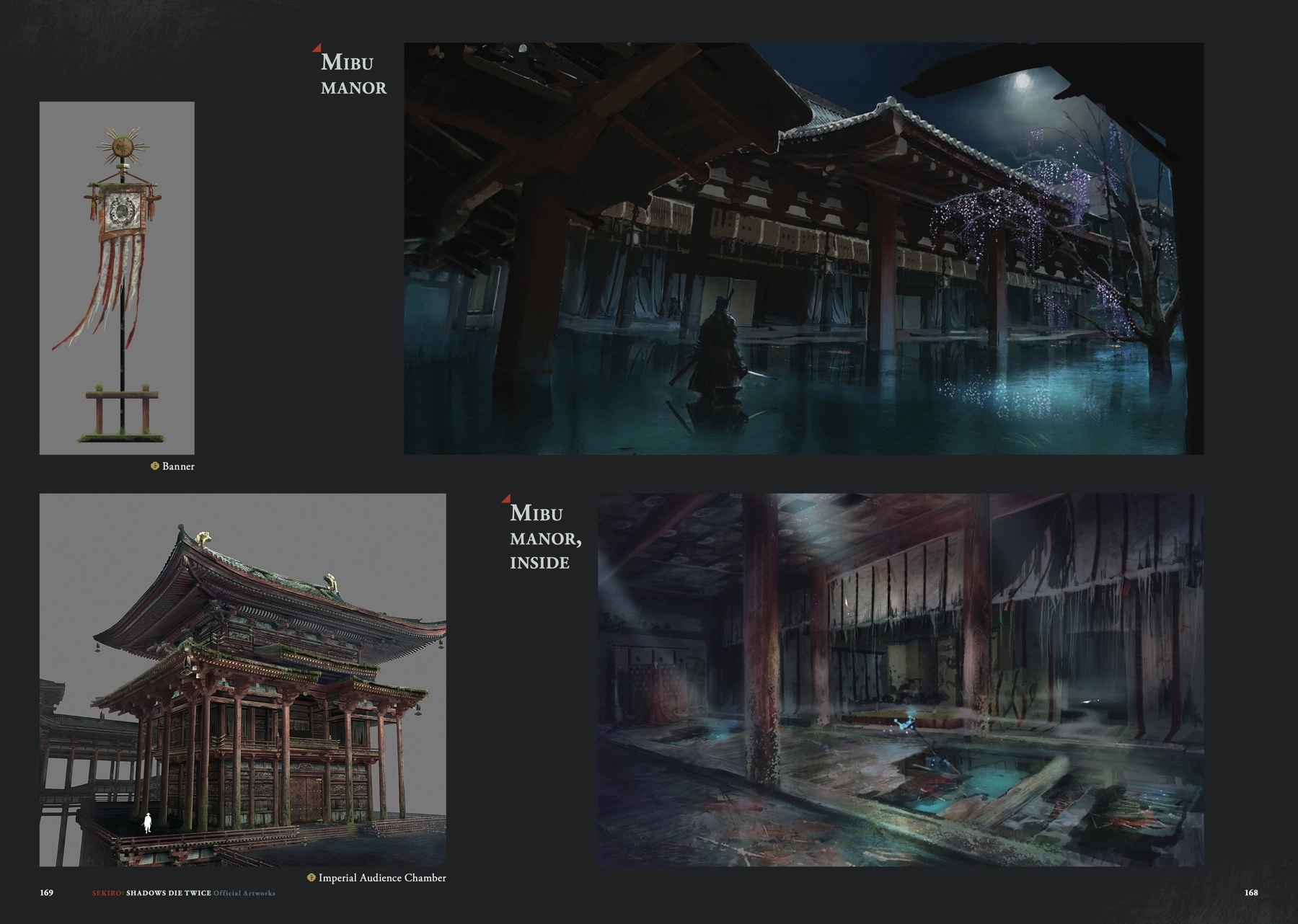Click the "Official Artworks" footer text
This screenshot has height=924, width=1298.
(244, 893)
